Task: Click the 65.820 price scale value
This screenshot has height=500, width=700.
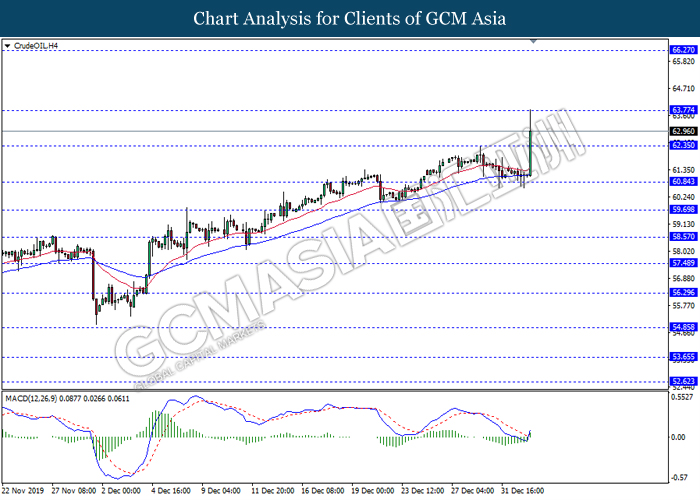Action: 683,61
